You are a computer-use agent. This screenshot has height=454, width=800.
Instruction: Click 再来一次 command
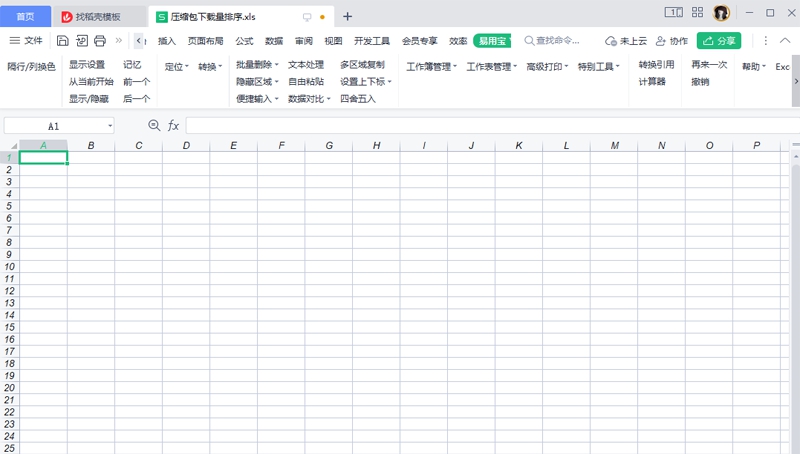[709, 64]
